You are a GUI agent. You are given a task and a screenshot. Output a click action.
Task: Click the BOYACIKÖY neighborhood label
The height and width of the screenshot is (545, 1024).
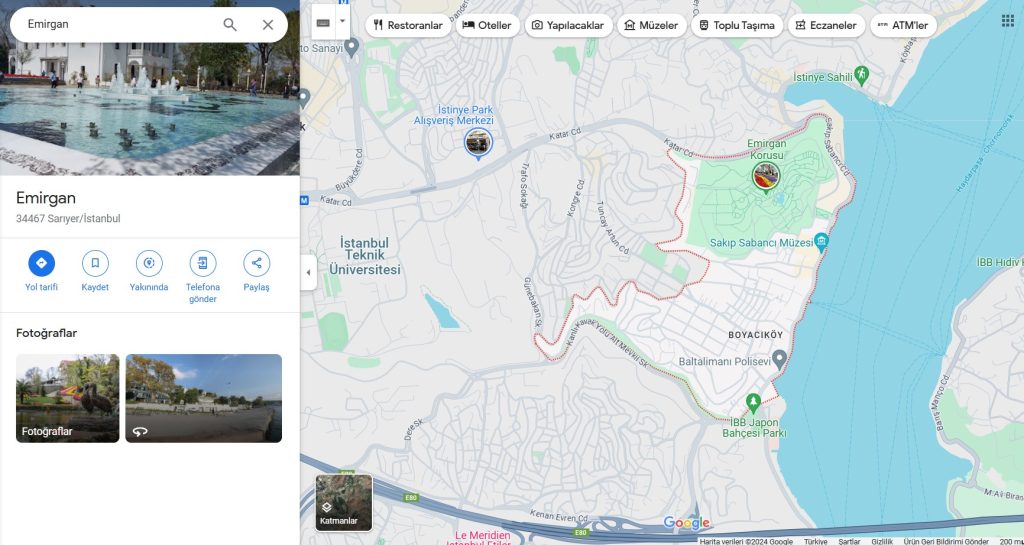pos(756,335)
